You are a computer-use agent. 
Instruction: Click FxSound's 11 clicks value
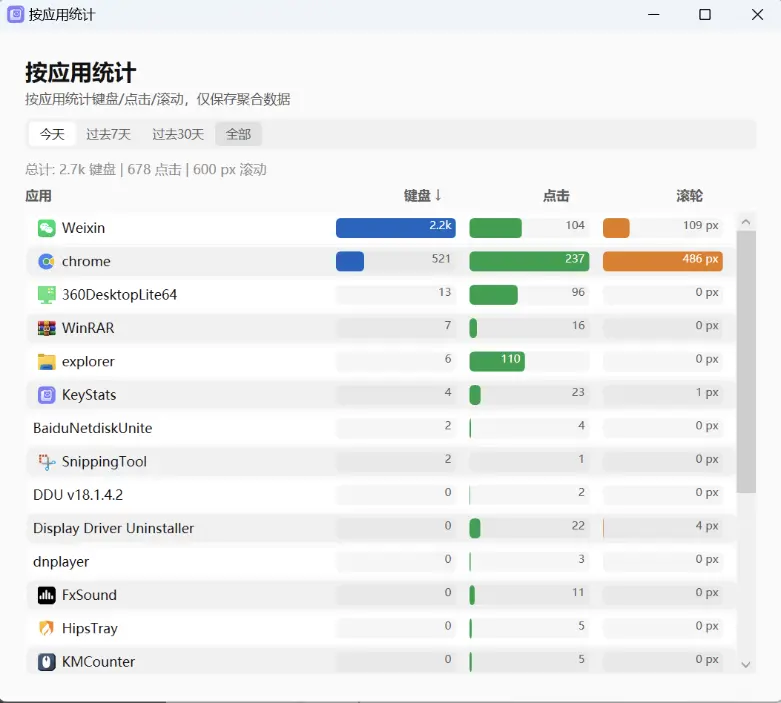(x=578, y=592)
